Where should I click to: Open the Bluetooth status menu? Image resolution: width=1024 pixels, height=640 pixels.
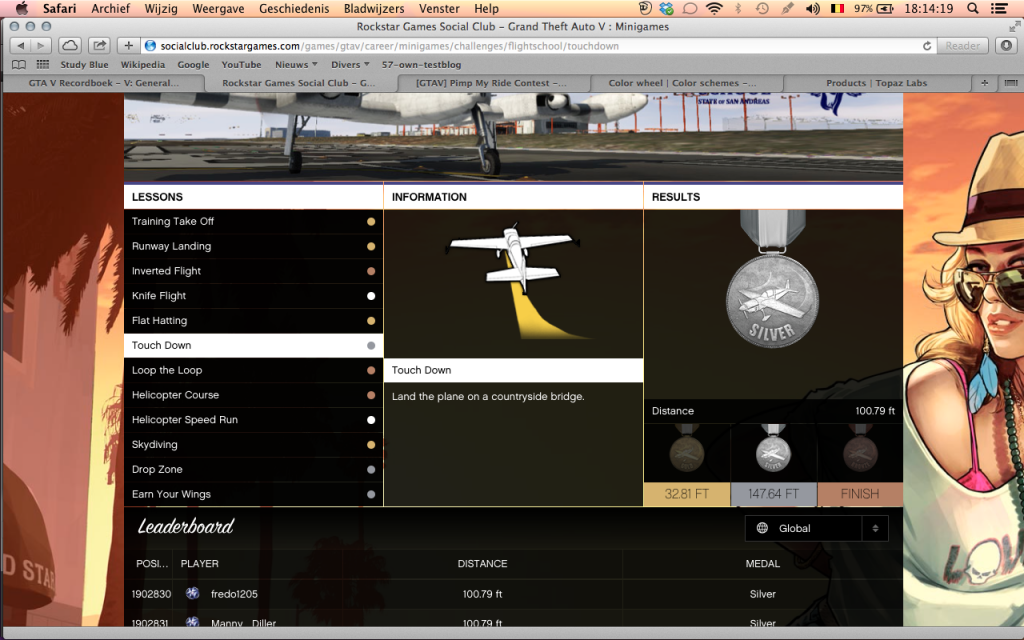738,8
